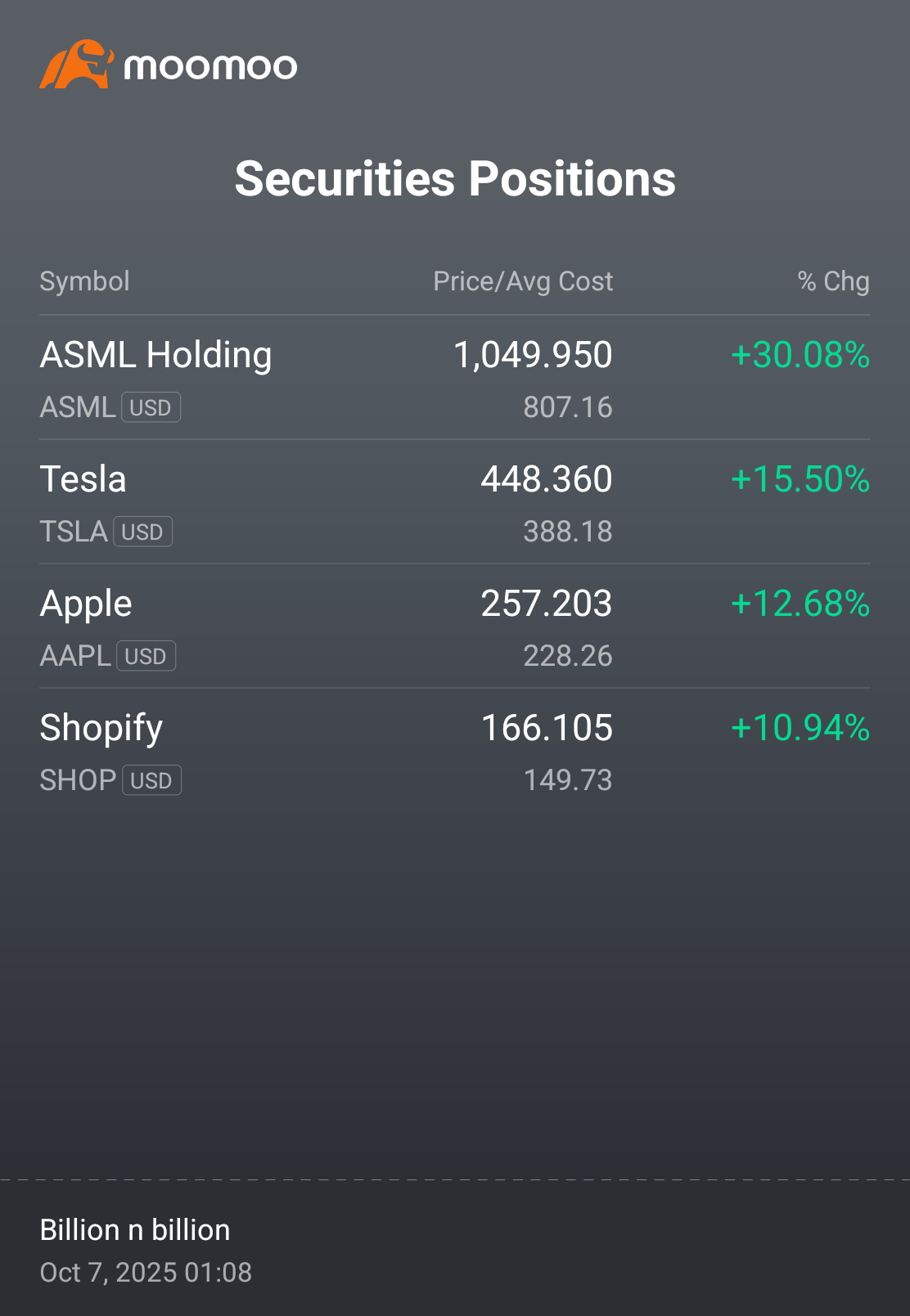910x1316 pixels.
Task: Click the Price/Avg Cost column header
Action: point(523,281)
